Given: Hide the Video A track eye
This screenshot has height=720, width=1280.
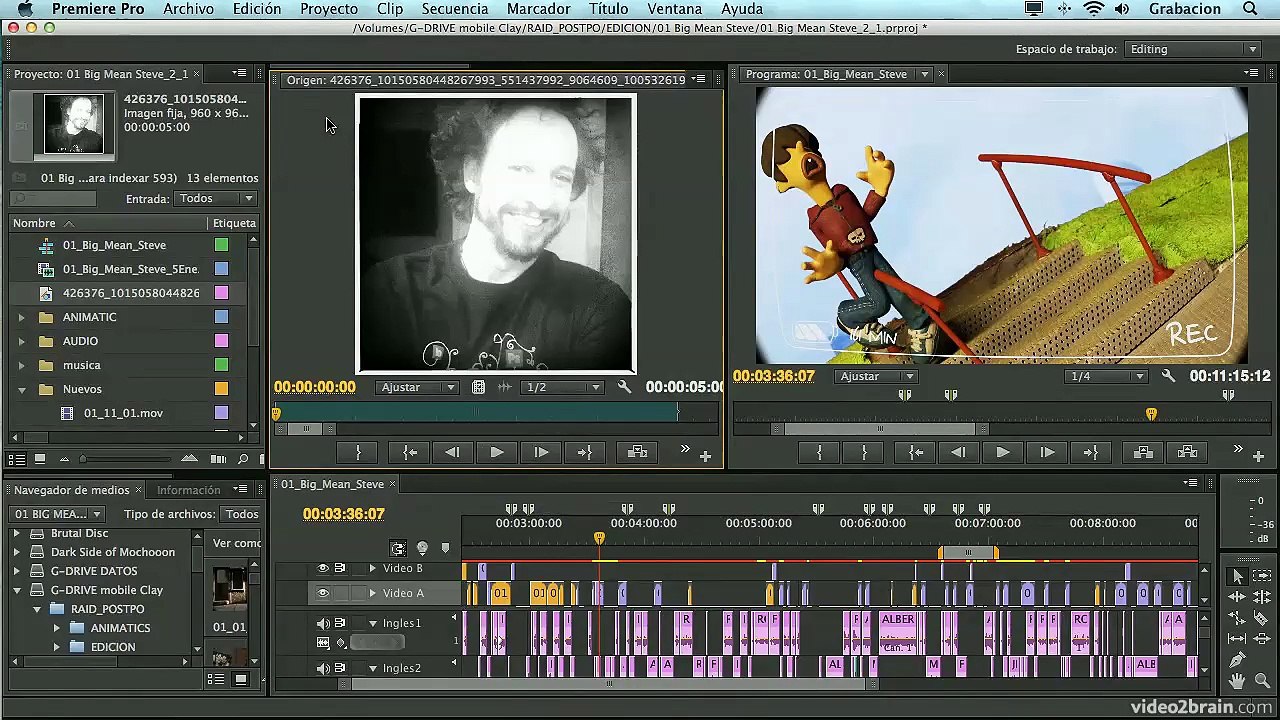Looking at the screenshot, I should (x=322, y=593).
